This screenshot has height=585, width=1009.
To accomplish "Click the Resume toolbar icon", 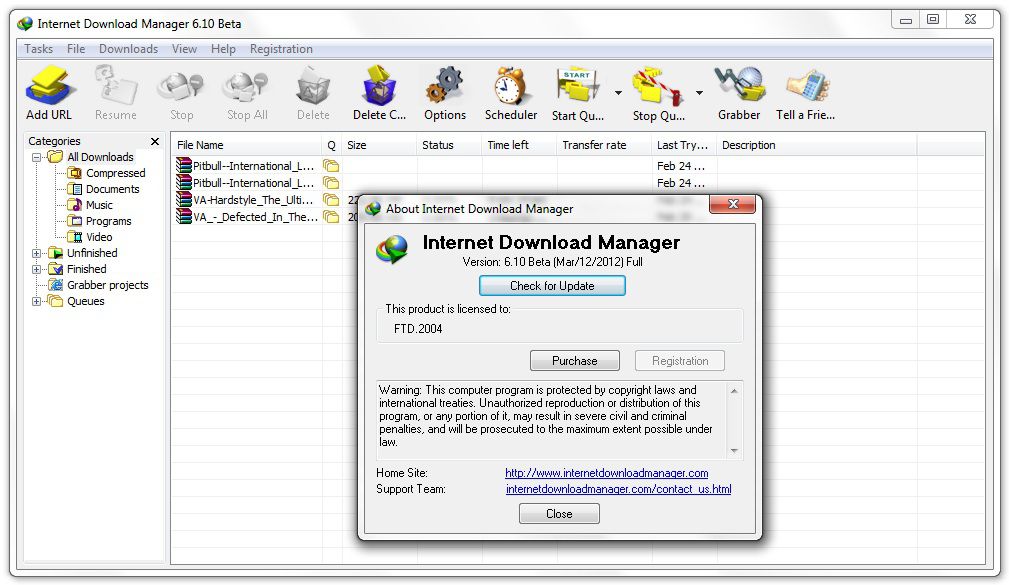I will tap(116, 85).
